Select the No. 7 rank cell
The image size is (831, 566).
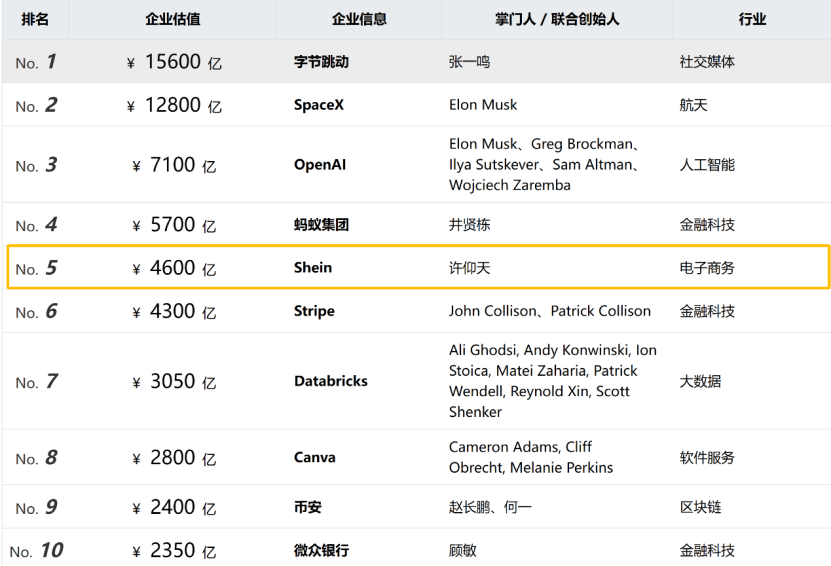coord(36,382)
